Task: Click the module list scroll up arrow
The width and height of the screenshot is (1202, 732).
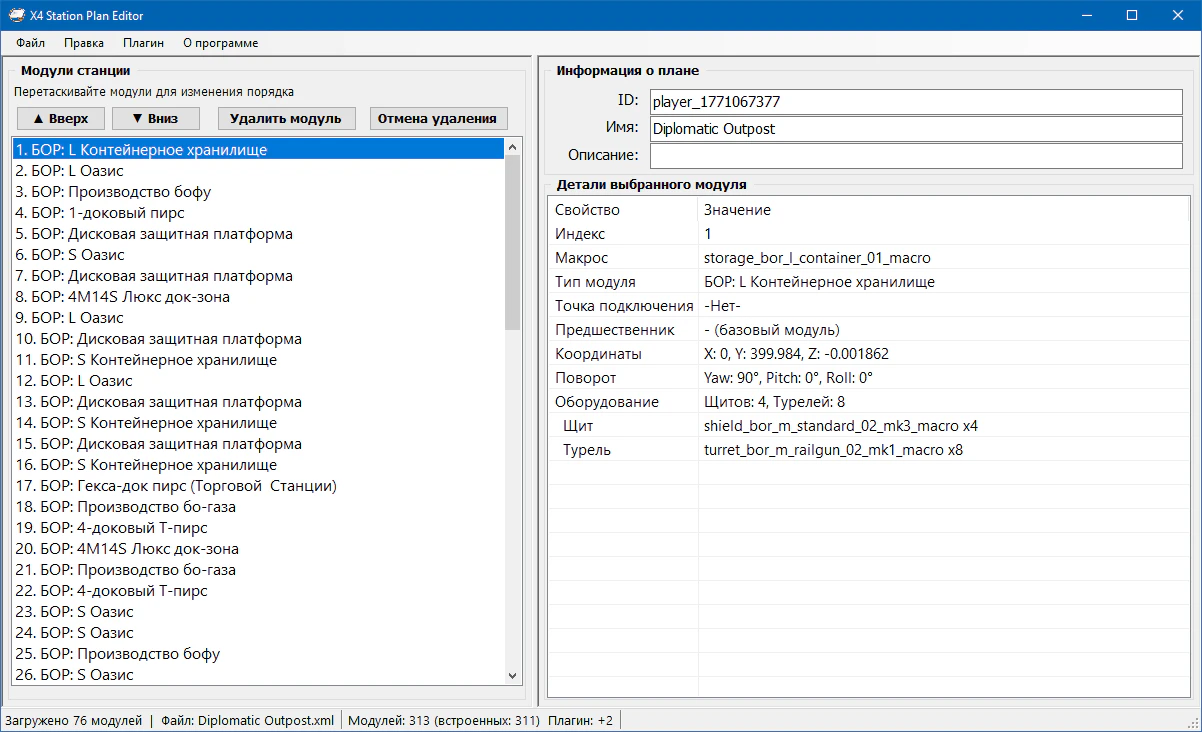Action: click(x=514, y=147)
